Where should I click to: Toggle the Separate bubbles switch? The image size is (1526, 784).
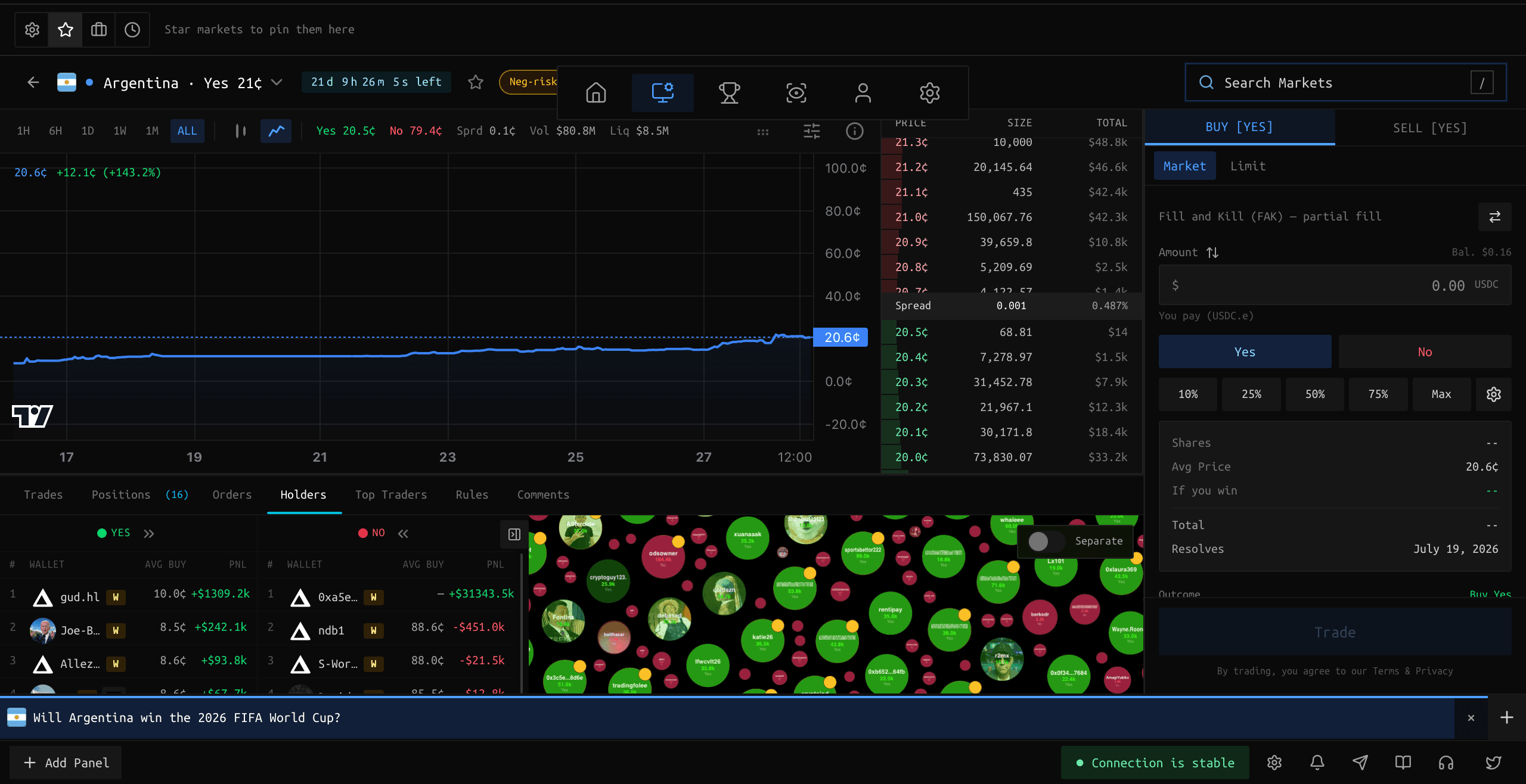1046,541
